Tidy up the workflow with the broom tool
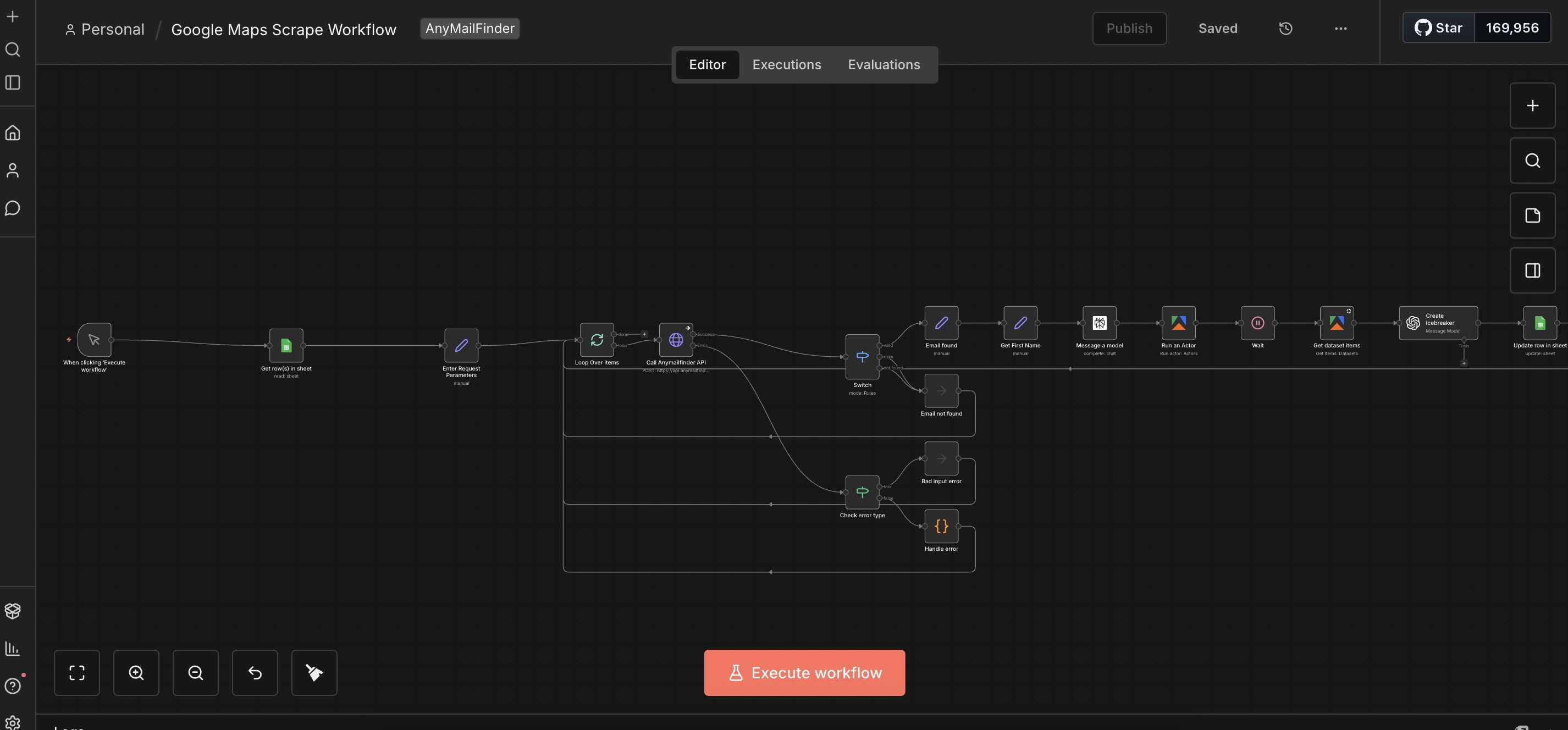1568x730 pixels. (314, 673)
